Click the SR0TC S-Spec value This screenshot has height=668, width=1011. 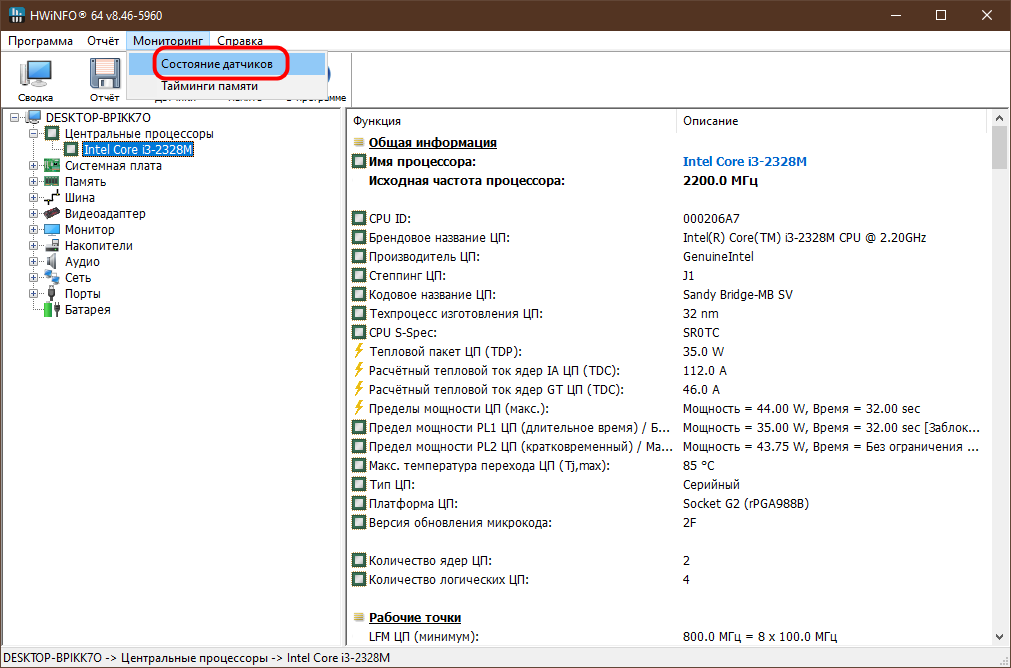(701, 333)
